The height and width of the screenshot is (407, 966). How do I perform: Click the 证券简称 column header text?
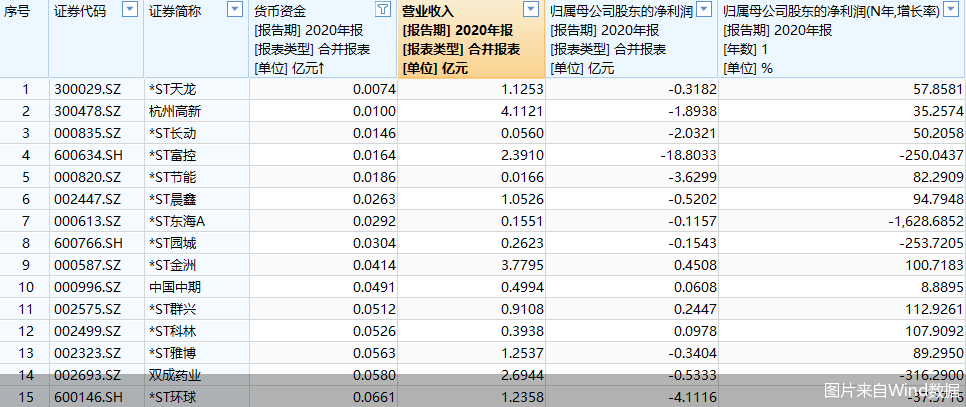175,11
